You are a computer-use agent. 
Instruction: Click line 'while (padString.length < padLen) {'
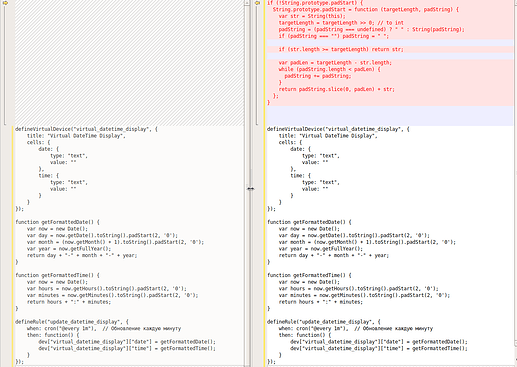329,69
